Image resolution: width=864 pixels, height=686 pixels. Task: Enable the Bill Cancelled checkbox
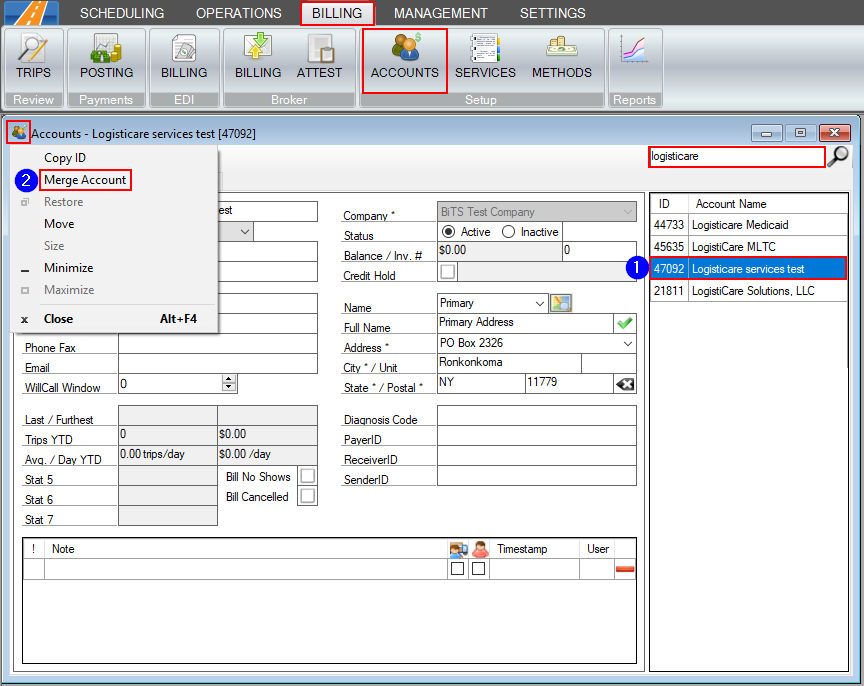click(308, 496)
